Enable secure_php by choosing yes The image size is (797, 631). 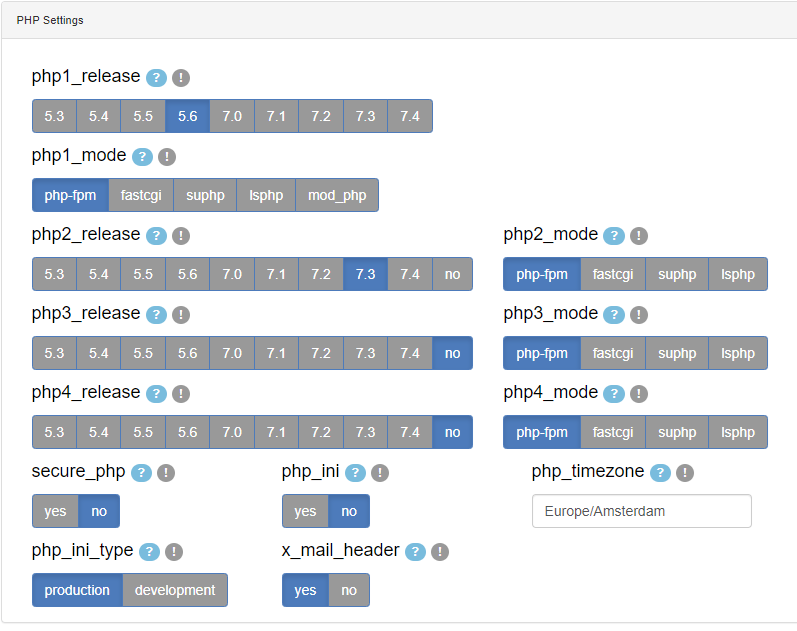(x=56, y=511)
